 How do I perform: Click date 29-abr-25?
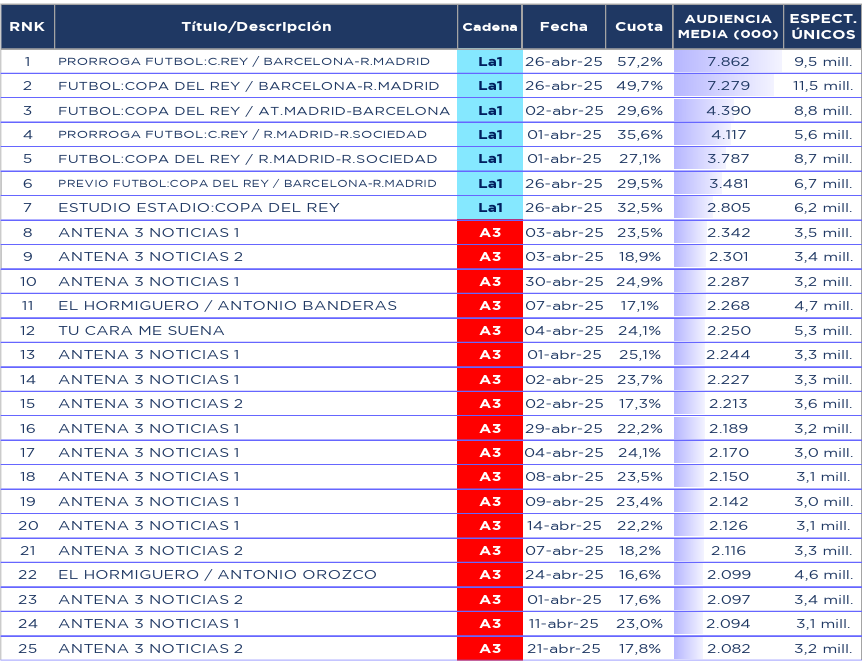(x=564, y=428)
